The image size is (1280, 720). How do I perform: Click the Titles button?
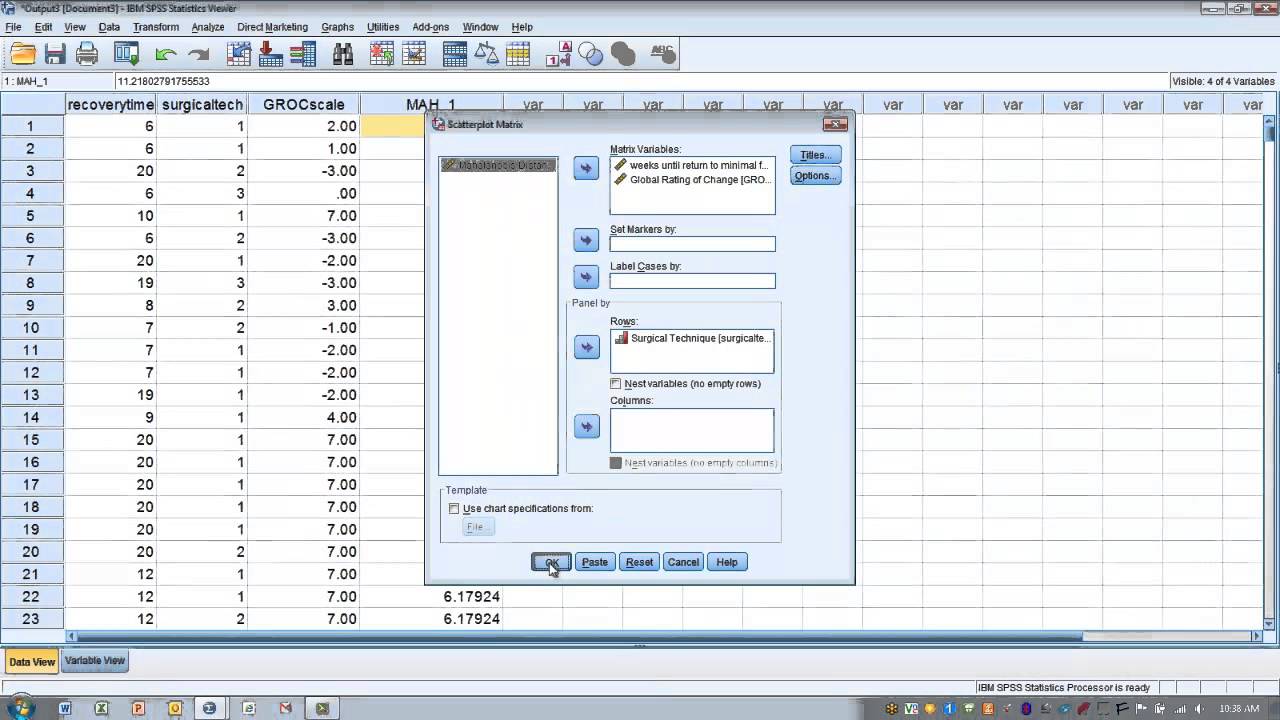pos(815,155)
